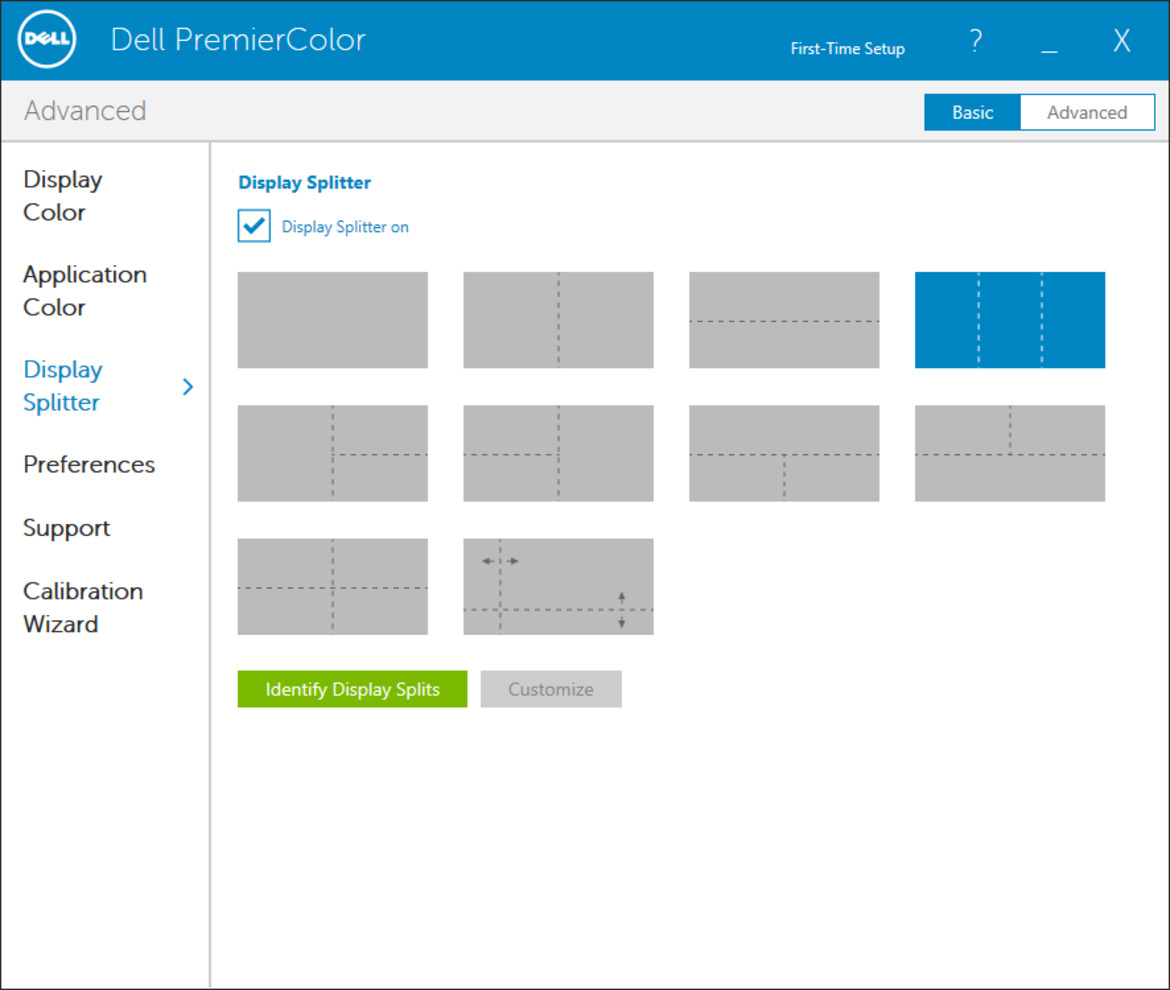Select the two-column vertical split layout
Image resolution: width=1170 pixels, height=990 pixels.
(x=558, y=320)
